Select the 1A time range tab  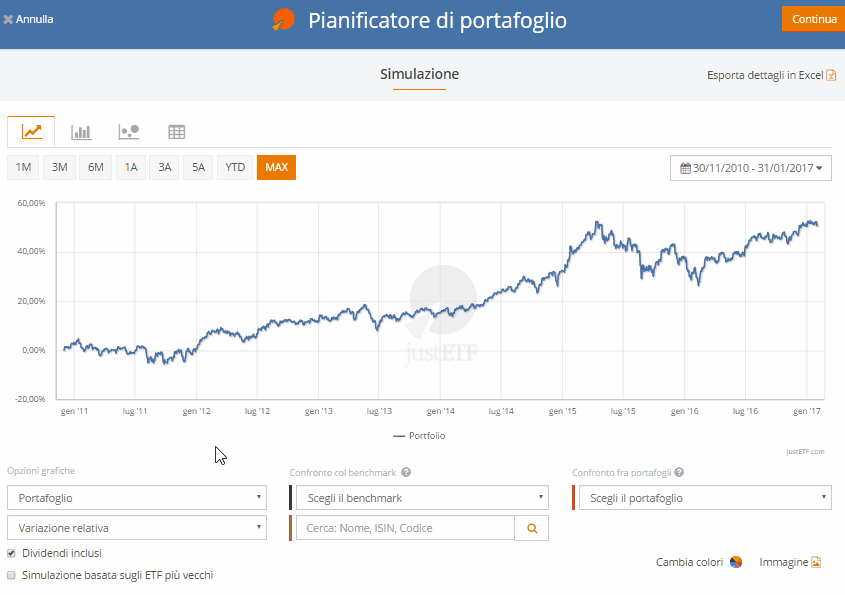(x=130, y=167)
